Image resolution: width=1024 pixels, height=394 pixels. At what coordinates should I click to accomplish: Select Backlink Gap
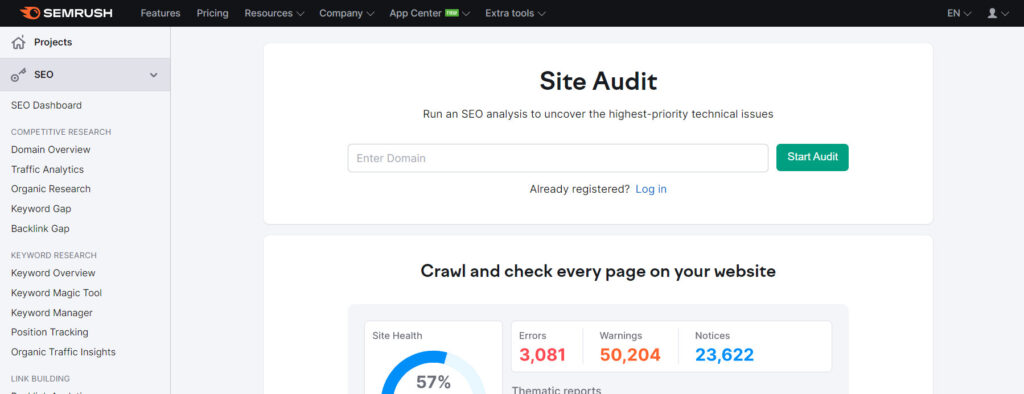point(40,229)
